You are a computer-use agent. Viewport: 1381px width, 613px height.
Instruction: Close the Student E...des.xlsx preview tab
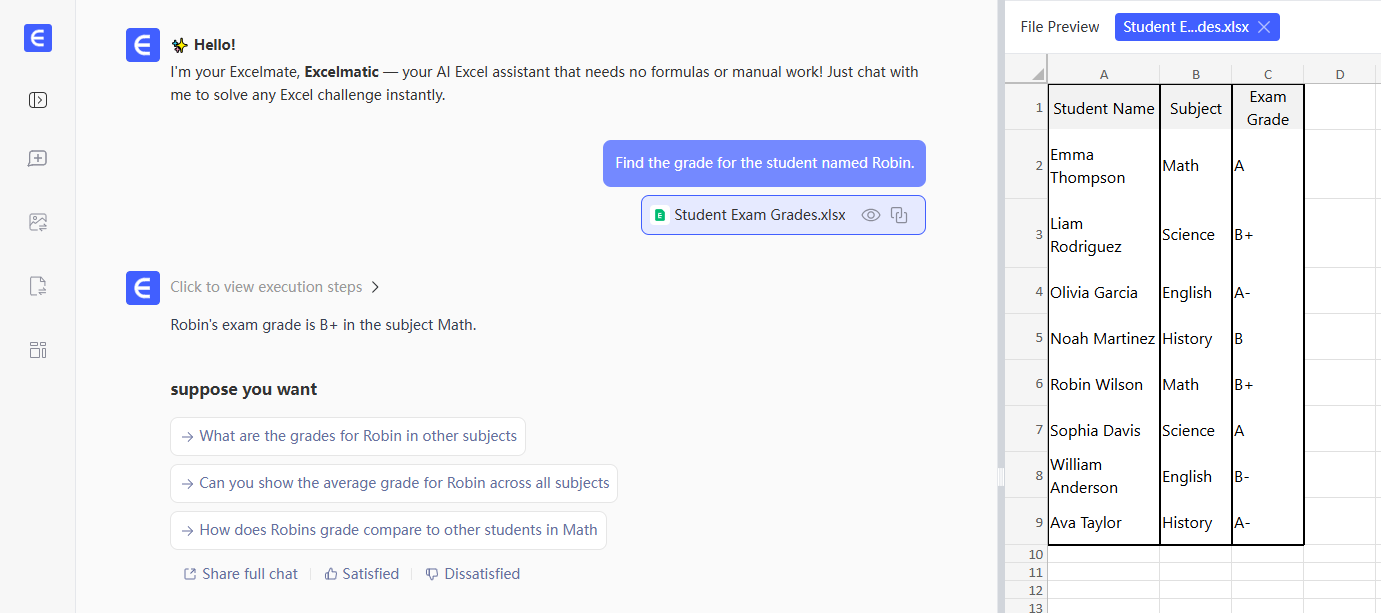pos(1264,27)
